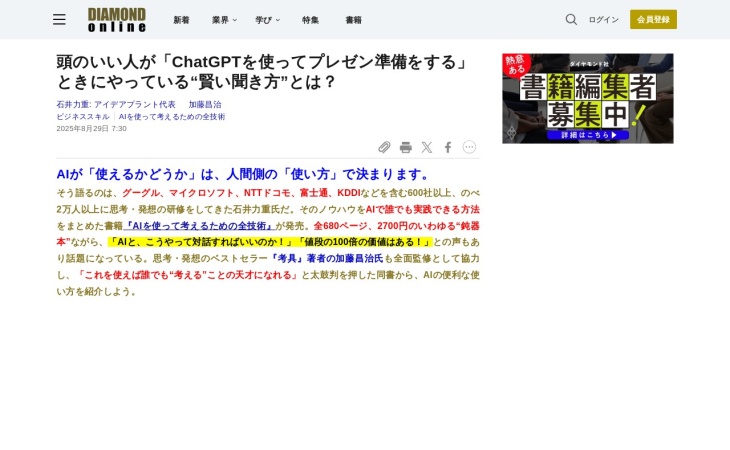730x450 pixels.
Task: Click the article headline about ChatGPT
Action: point(262,72)
